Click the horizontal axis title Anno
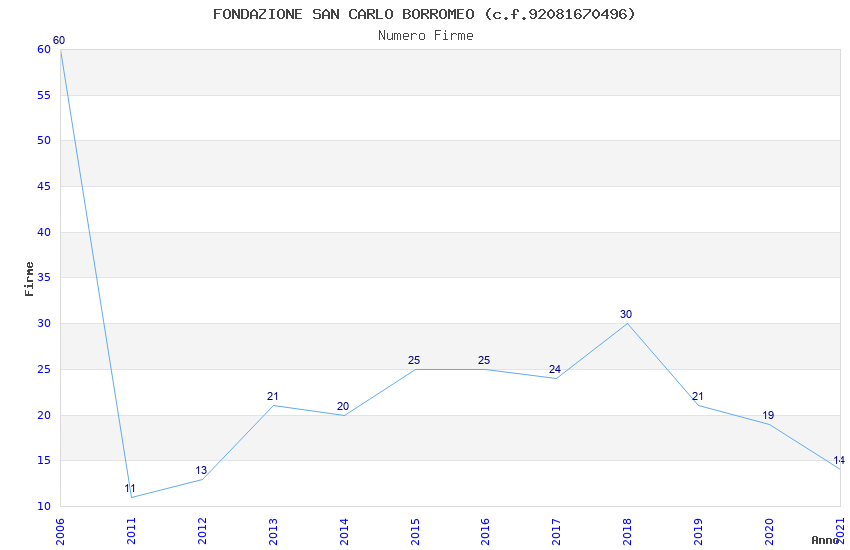This screenshot has height=550, width=850. (x=825, y=540)
